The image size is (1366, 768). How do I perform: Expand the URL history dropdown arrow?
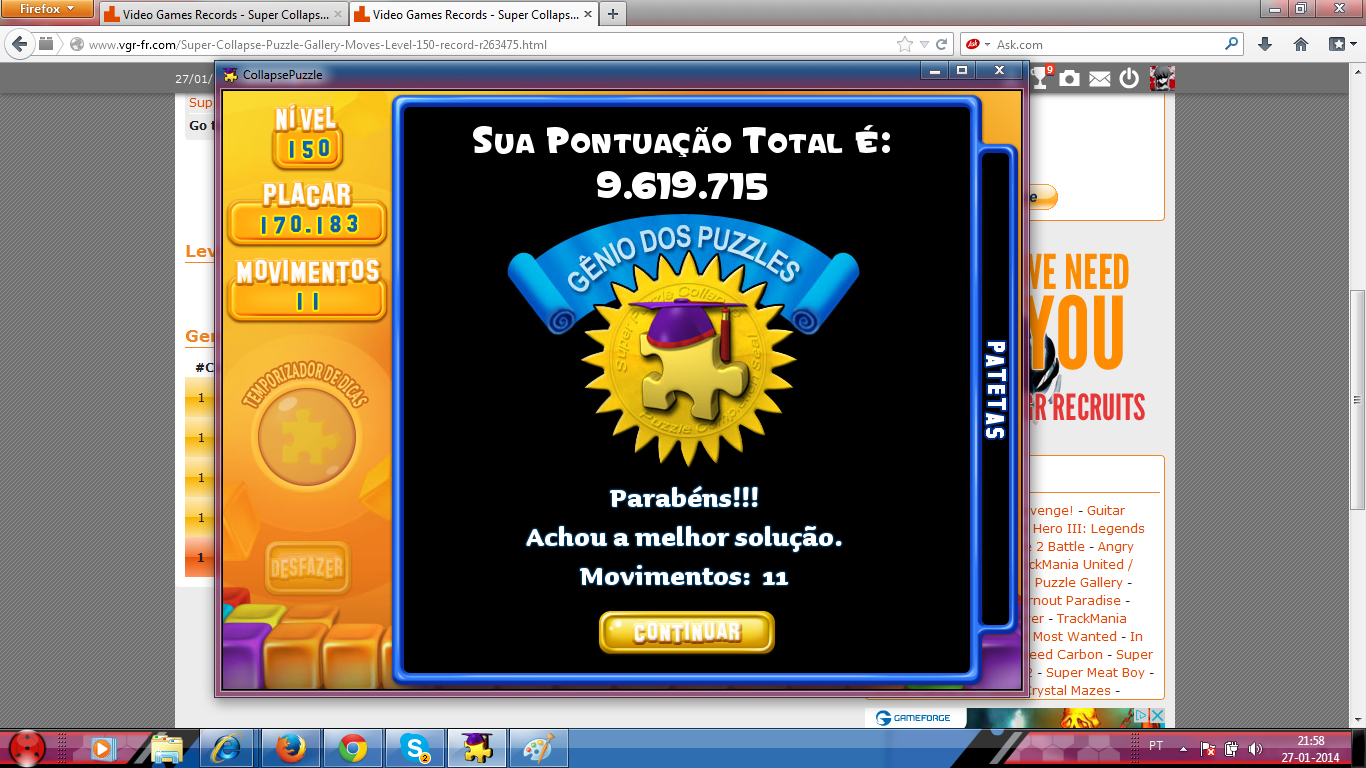(x=924, y=44)
